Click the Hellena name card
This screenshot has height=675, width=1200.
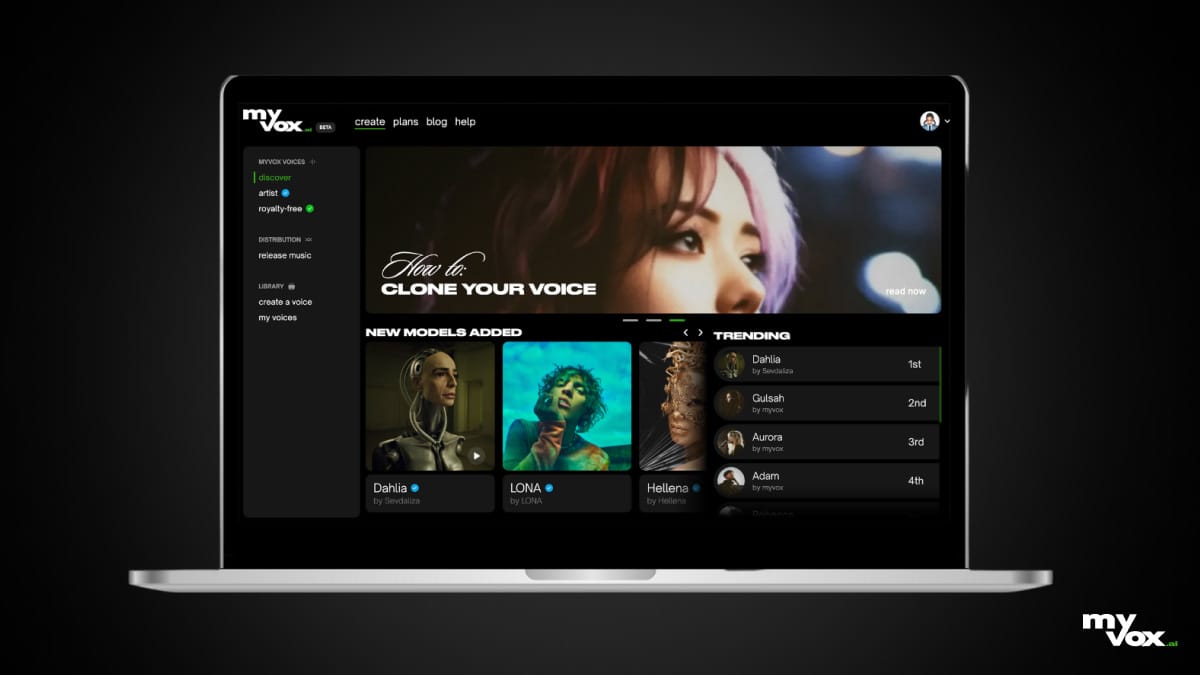click(672, 493)
